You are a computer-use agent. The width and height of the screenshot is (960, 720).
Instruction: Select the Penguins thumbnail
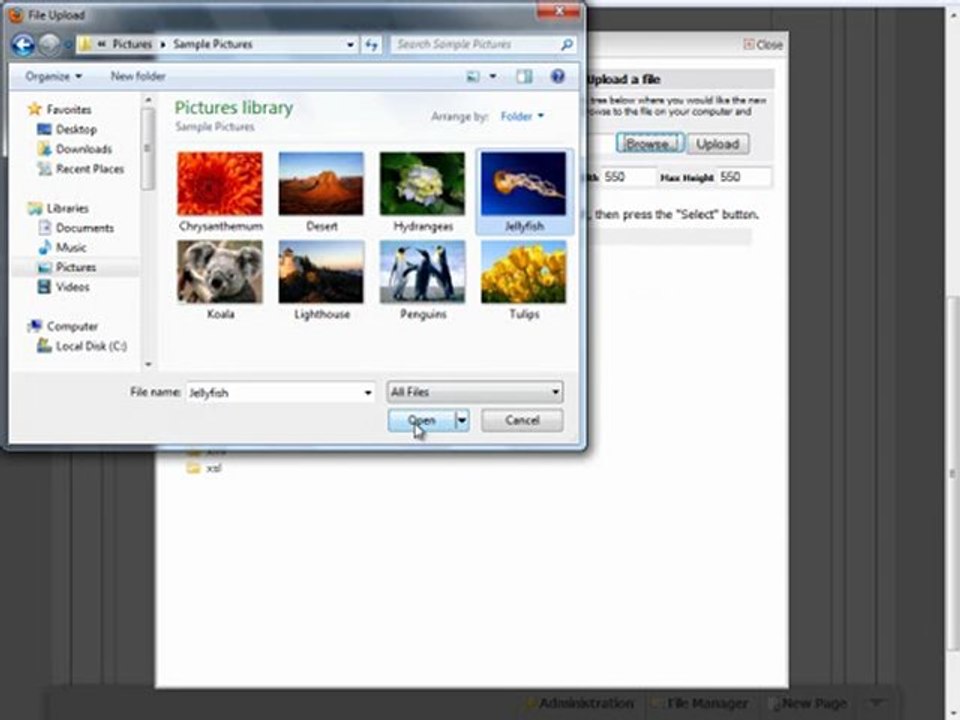click(x=422, y=272)
